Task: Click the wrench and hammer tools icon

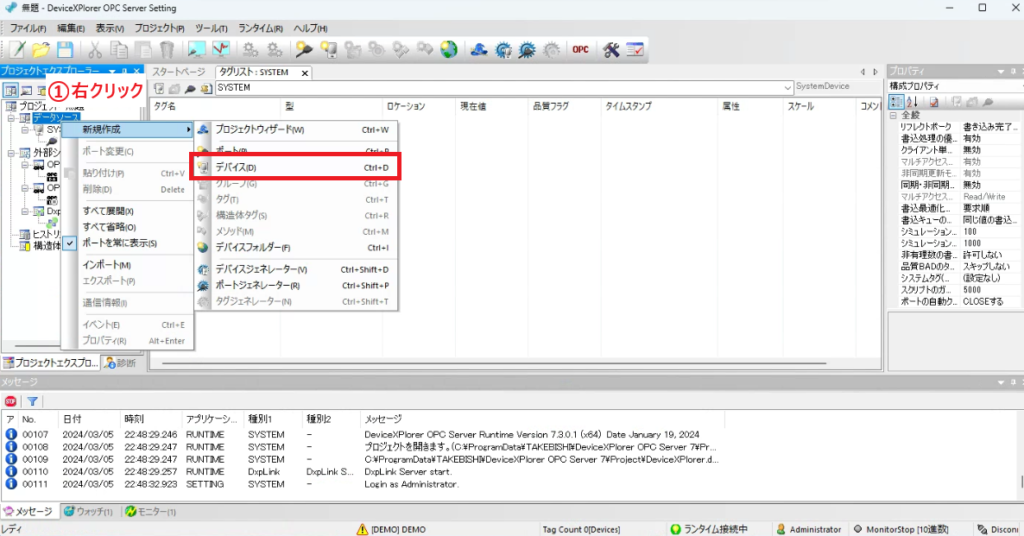Action: coord(611,50)
